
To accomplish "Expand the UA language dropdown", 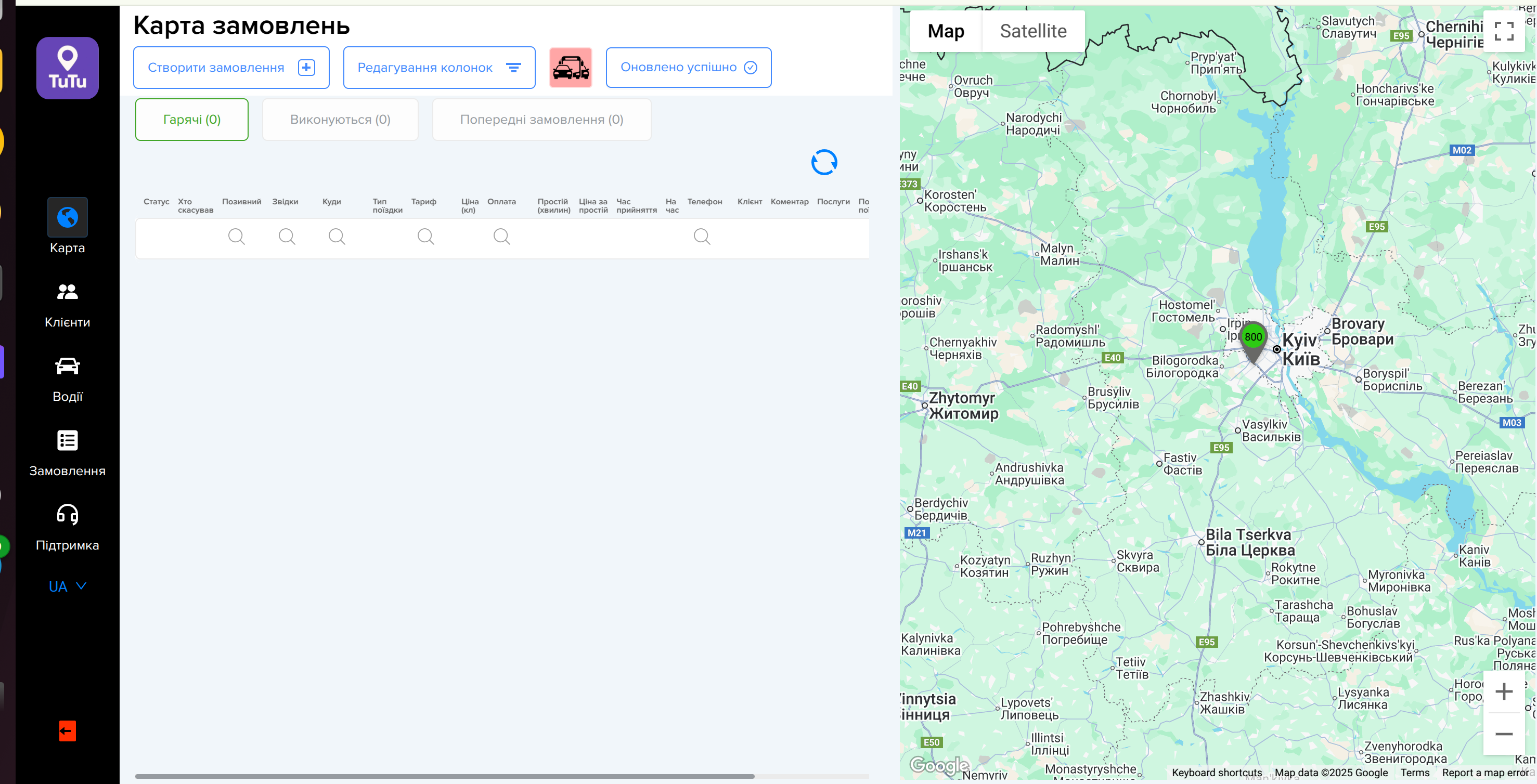I will (x=68, y=586).
